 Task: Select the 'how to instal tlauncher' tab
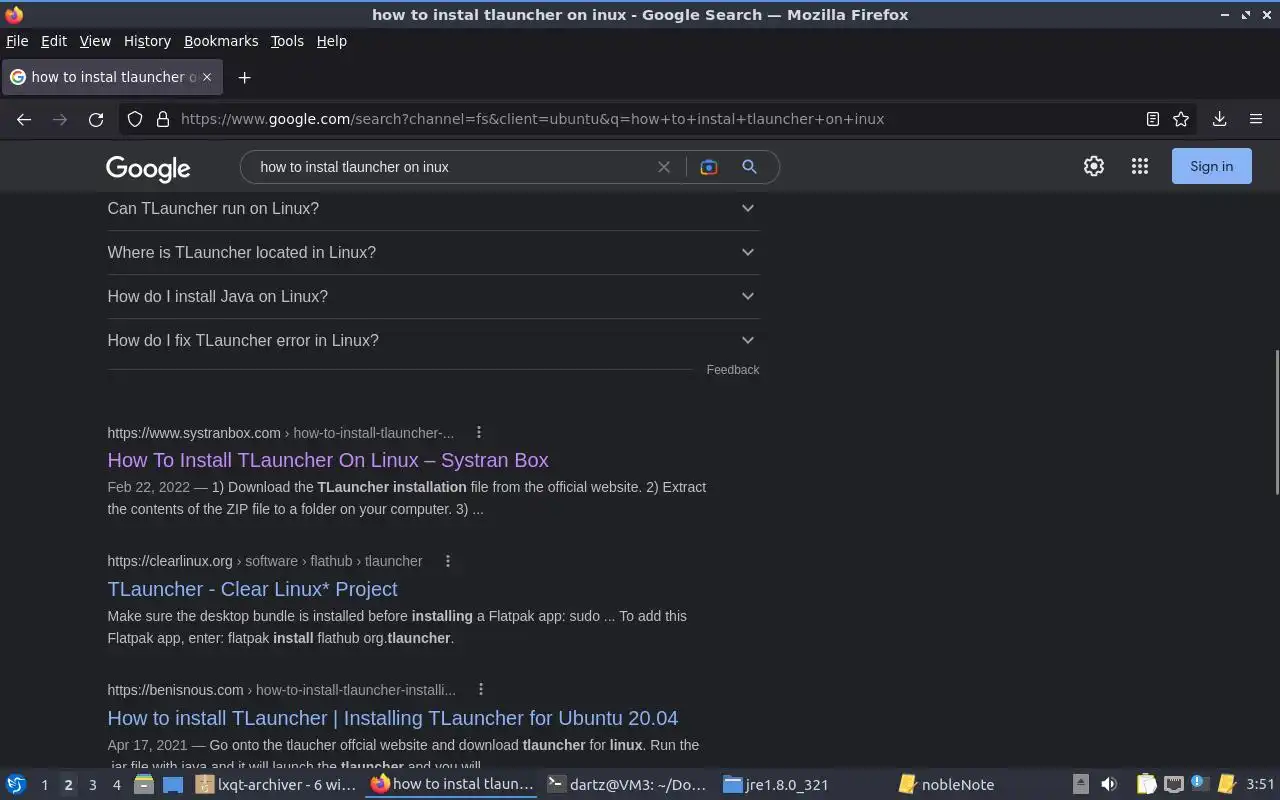111,77
